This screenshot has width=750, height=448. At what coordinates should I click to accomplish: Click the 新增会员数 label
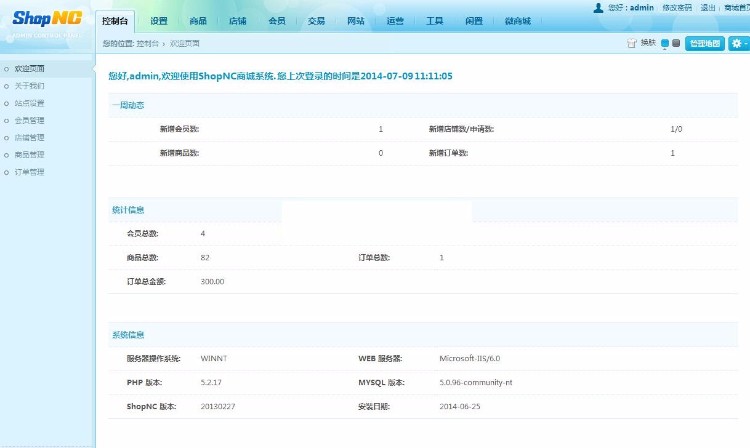179,129
